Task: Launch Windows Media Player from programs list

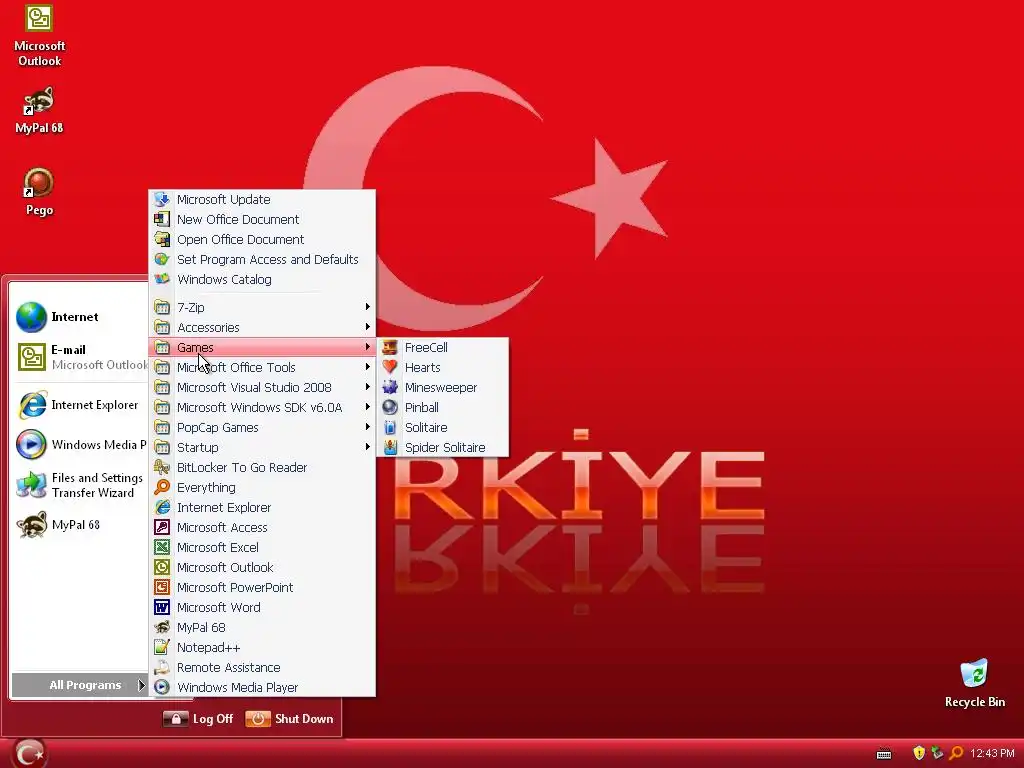Action: pyautogui.click(x=262, y=688)
